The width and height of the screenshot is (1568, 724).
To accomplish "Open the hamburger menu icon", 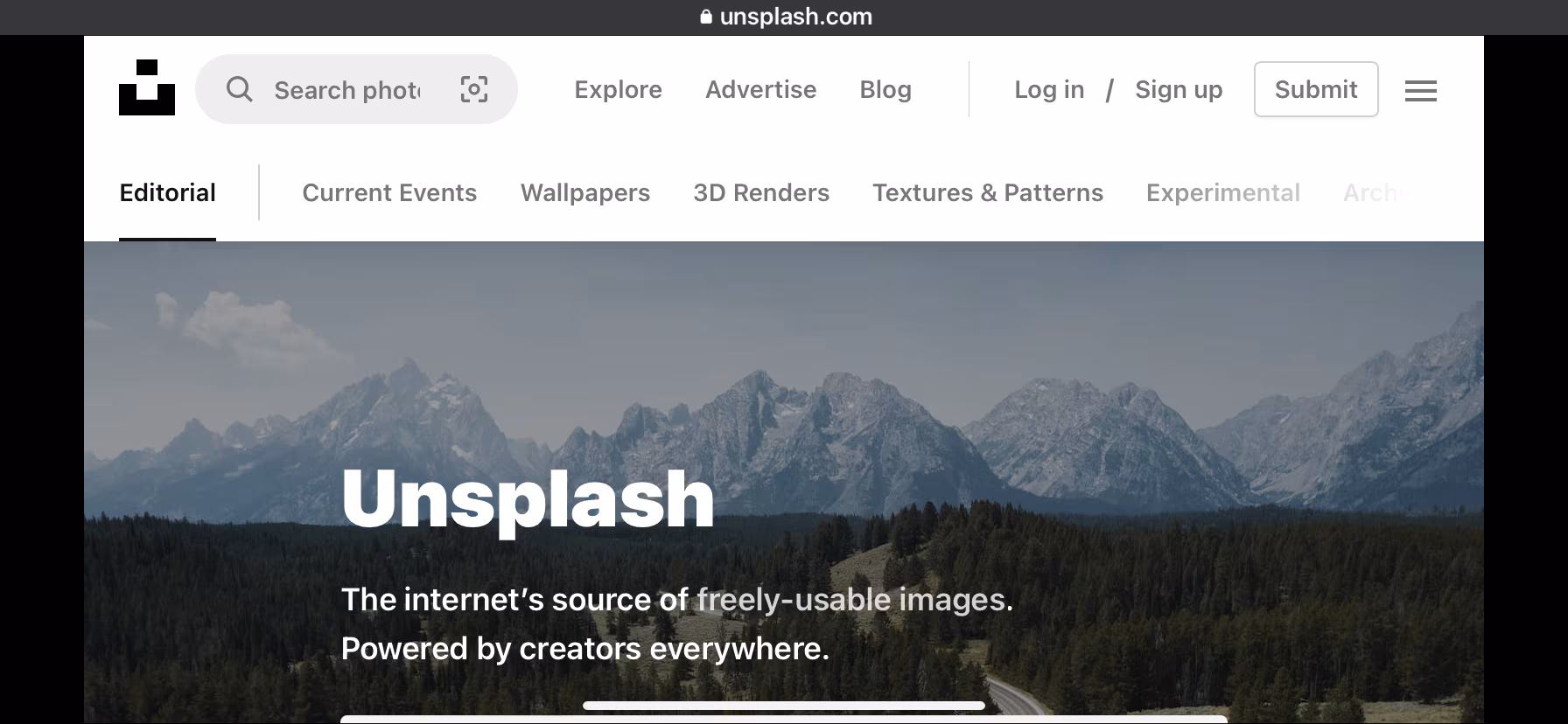I will [x=1421, y=90].
